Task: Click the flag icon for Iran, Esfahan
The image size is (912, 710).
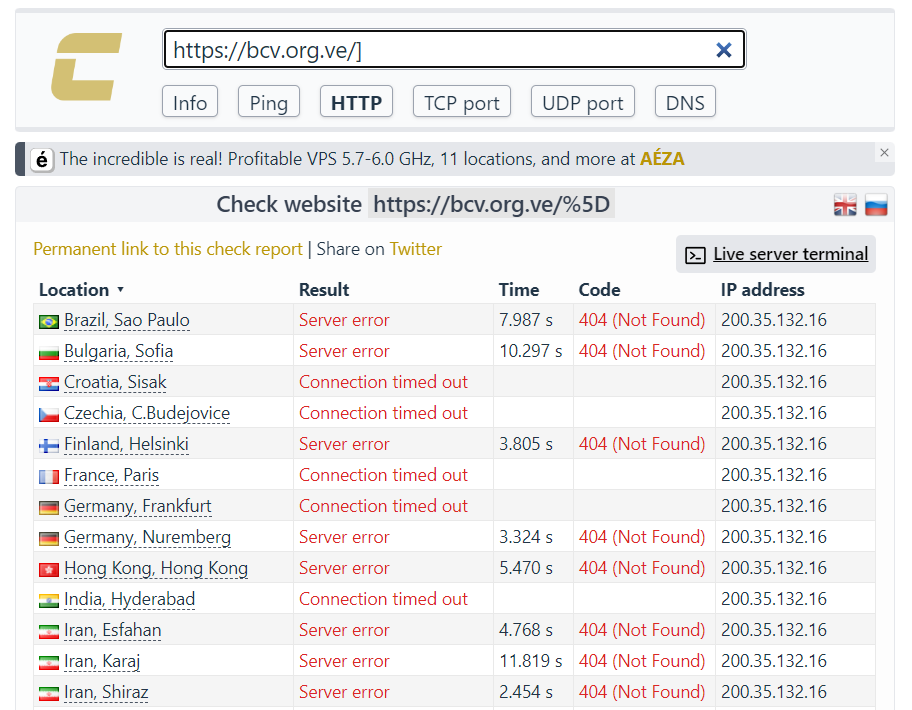Action: 49,631
